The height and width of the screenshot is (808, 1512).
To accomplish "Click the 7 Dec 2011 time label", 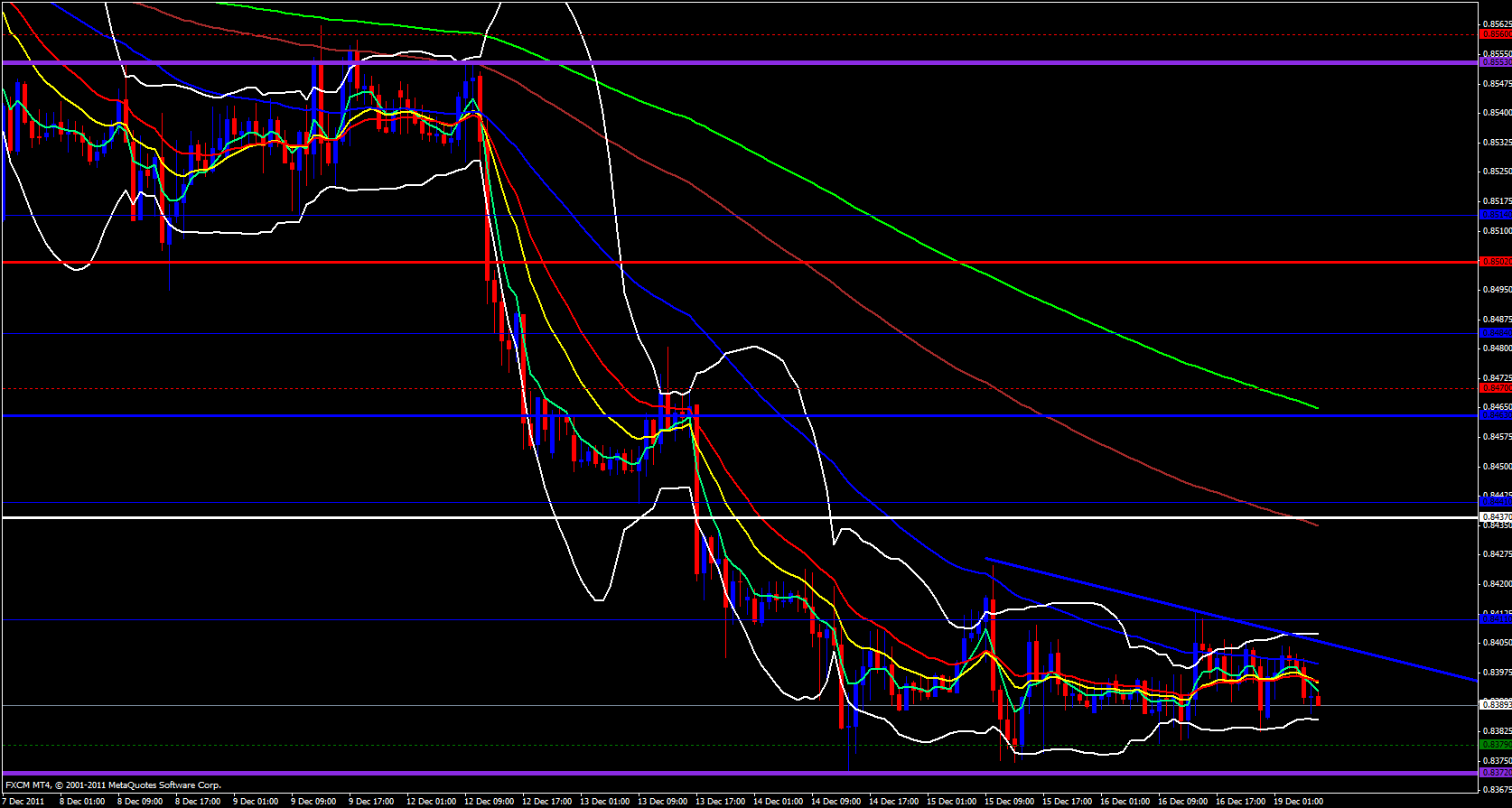I will [24, 801].
